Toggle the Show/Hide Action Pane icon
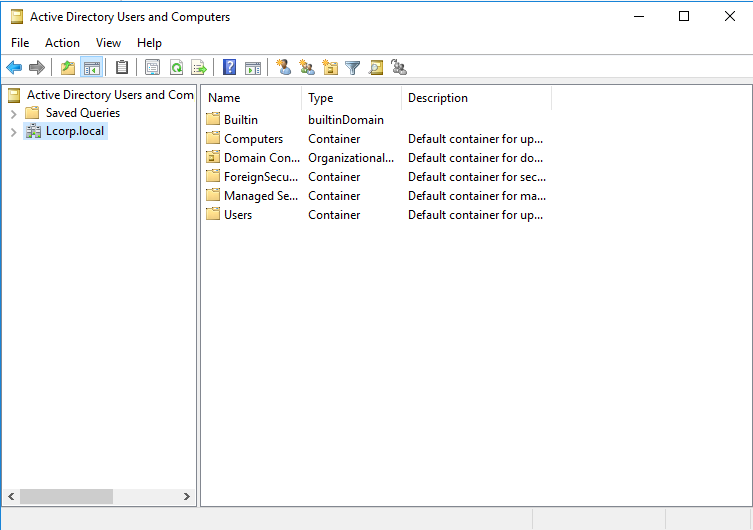This screenshot has height=530, width=753. point(253,68)
